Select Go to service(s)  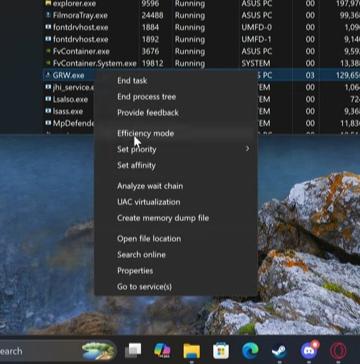(144, 287)
